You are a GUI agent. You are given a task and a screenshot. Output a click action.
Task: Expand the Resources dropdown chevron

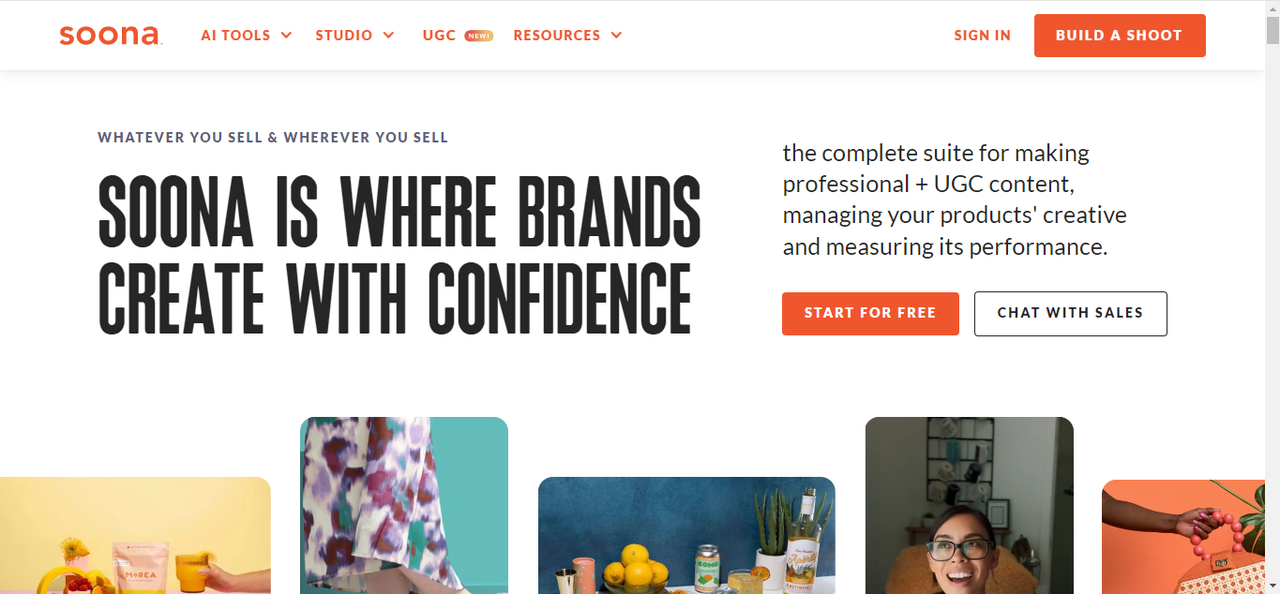(616, 35)
